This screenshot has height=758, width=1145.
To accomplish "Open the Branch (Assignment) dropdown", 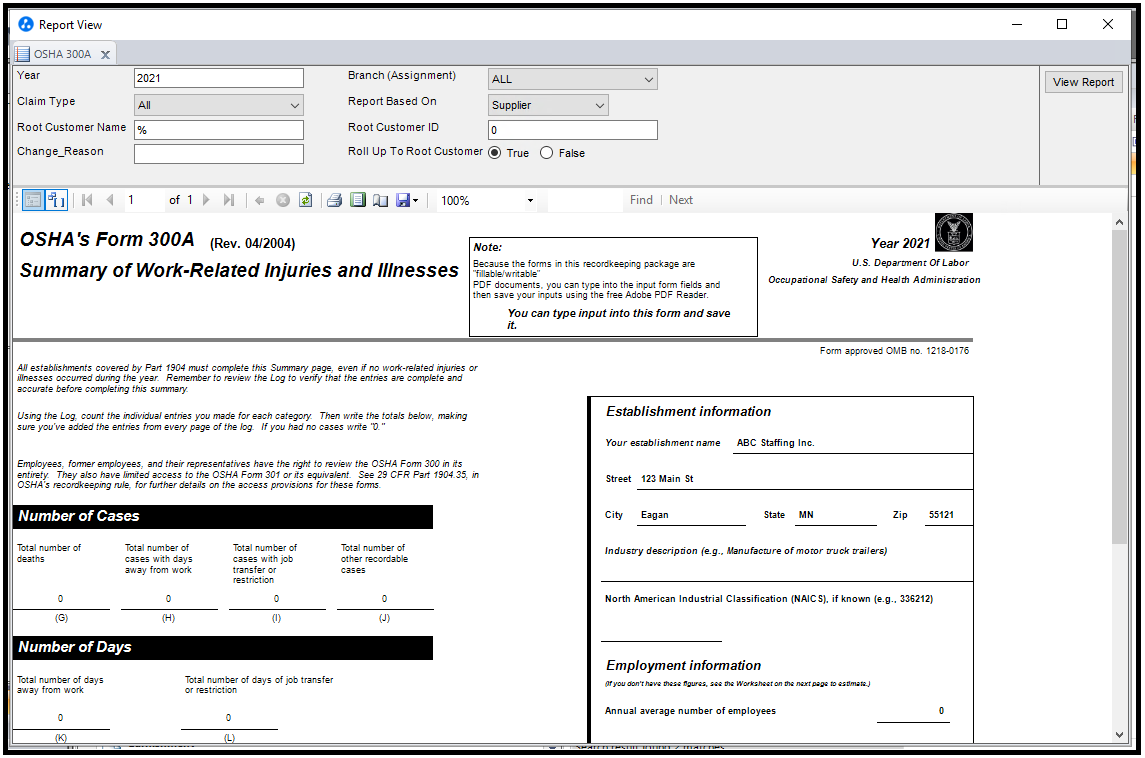I will 572,79.
